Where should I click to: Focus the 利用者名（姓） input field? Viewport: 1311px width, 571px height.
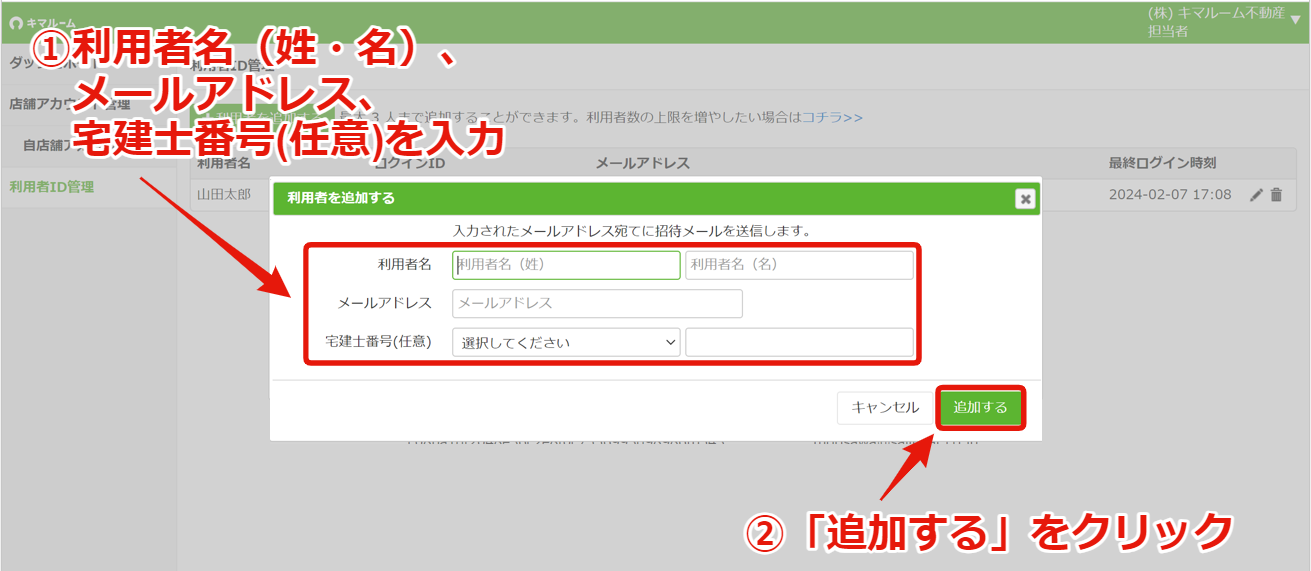[566, 265]
